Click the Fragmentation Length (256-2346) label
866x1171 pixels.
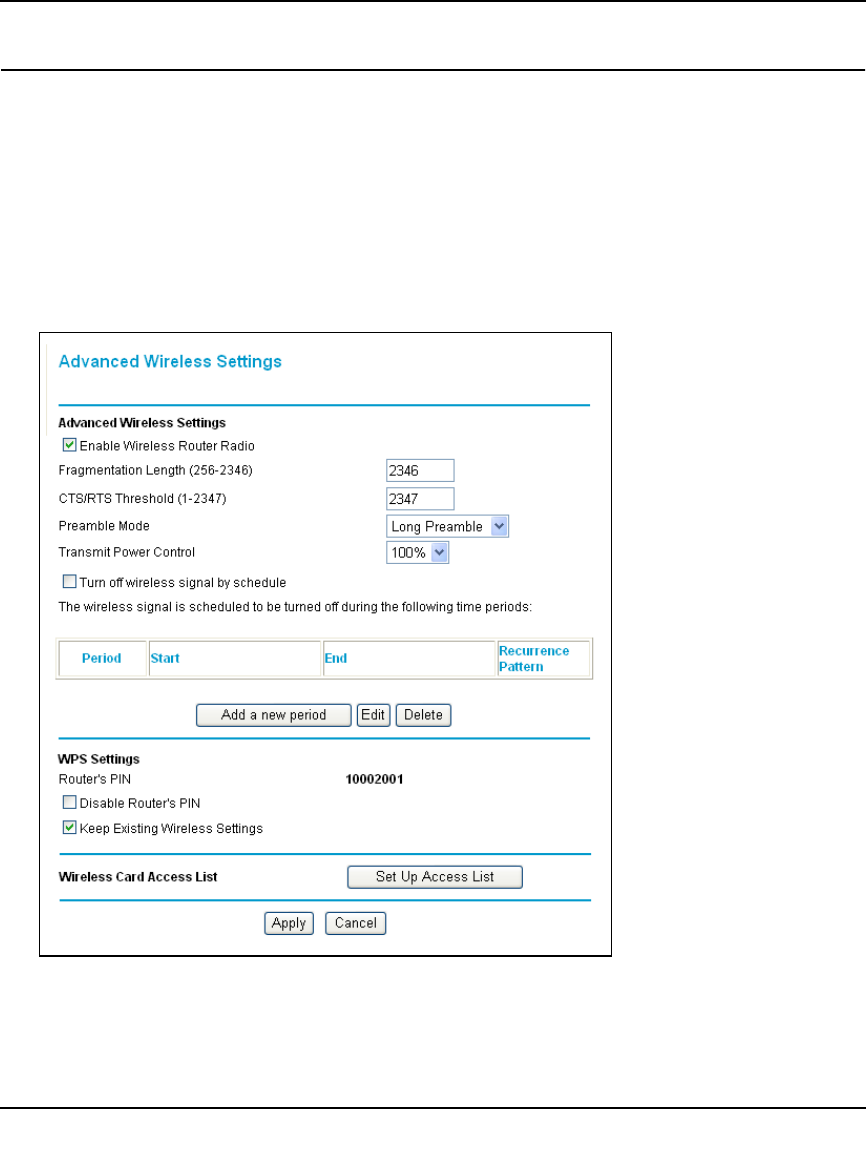[155, 470]
